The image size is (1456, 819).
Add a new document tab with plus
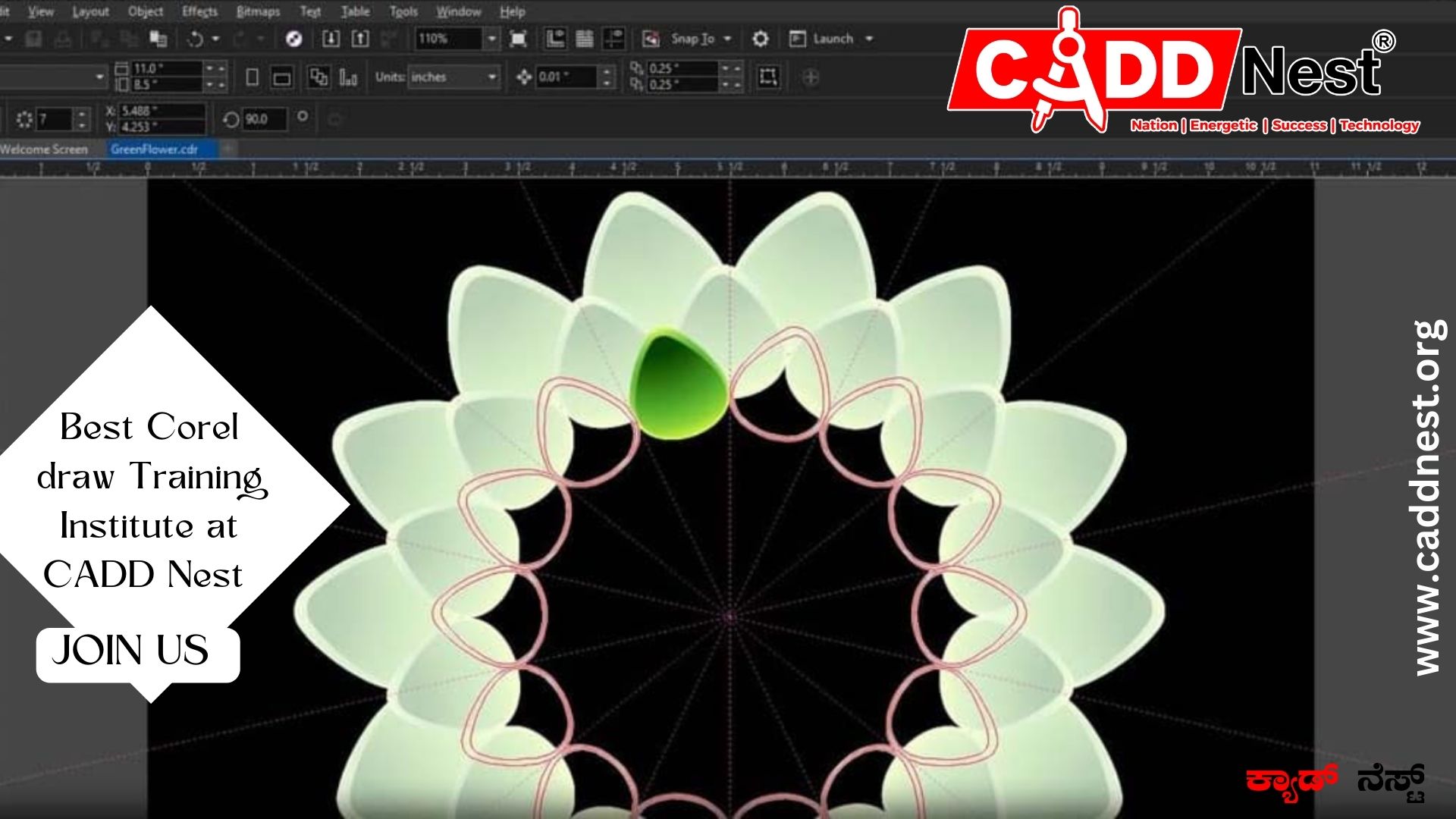pos(228,149)
